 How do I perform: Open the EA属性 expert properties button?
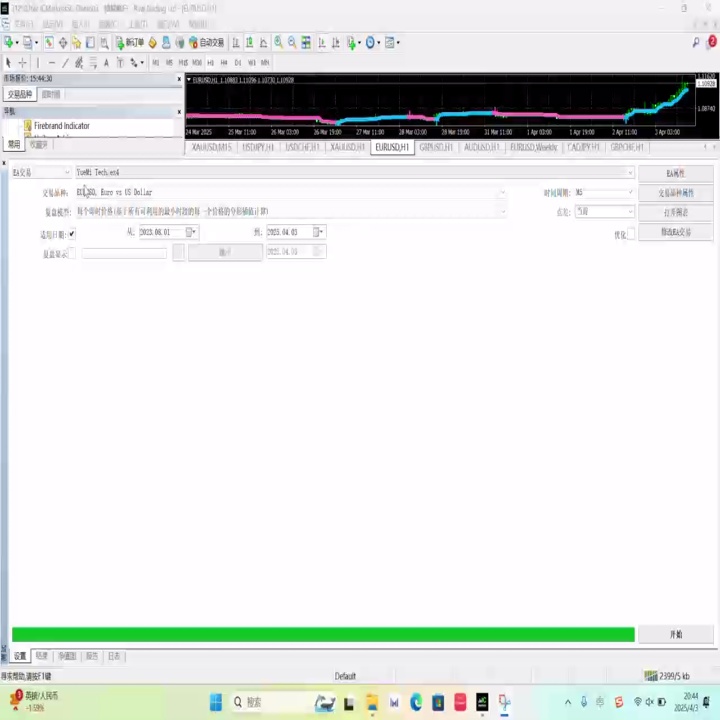point(676,174)
